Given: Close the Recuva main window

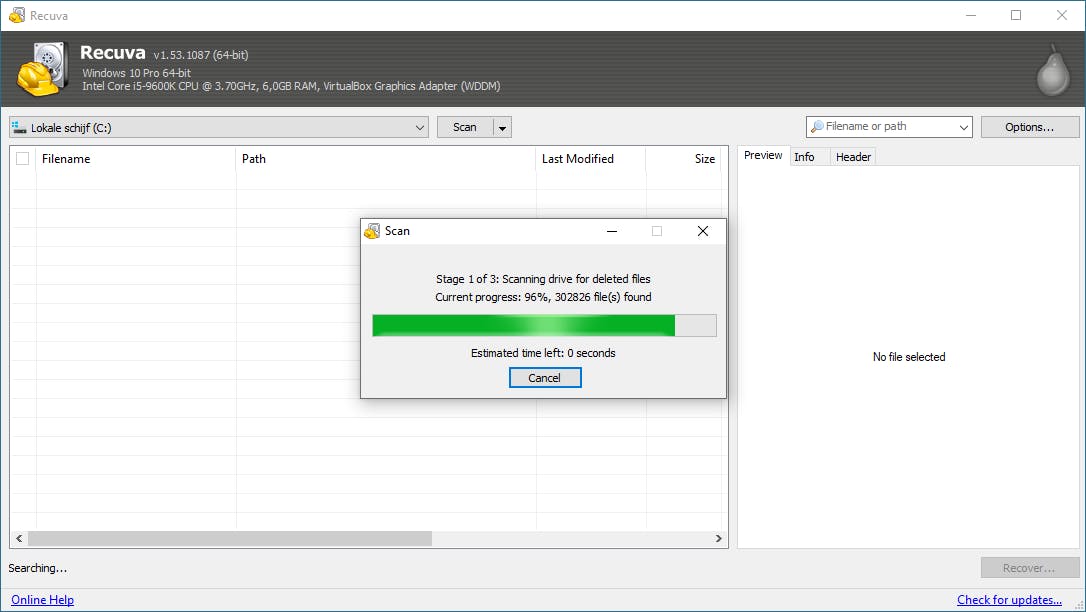Looking at the screenshot, I should (1062, 15).
